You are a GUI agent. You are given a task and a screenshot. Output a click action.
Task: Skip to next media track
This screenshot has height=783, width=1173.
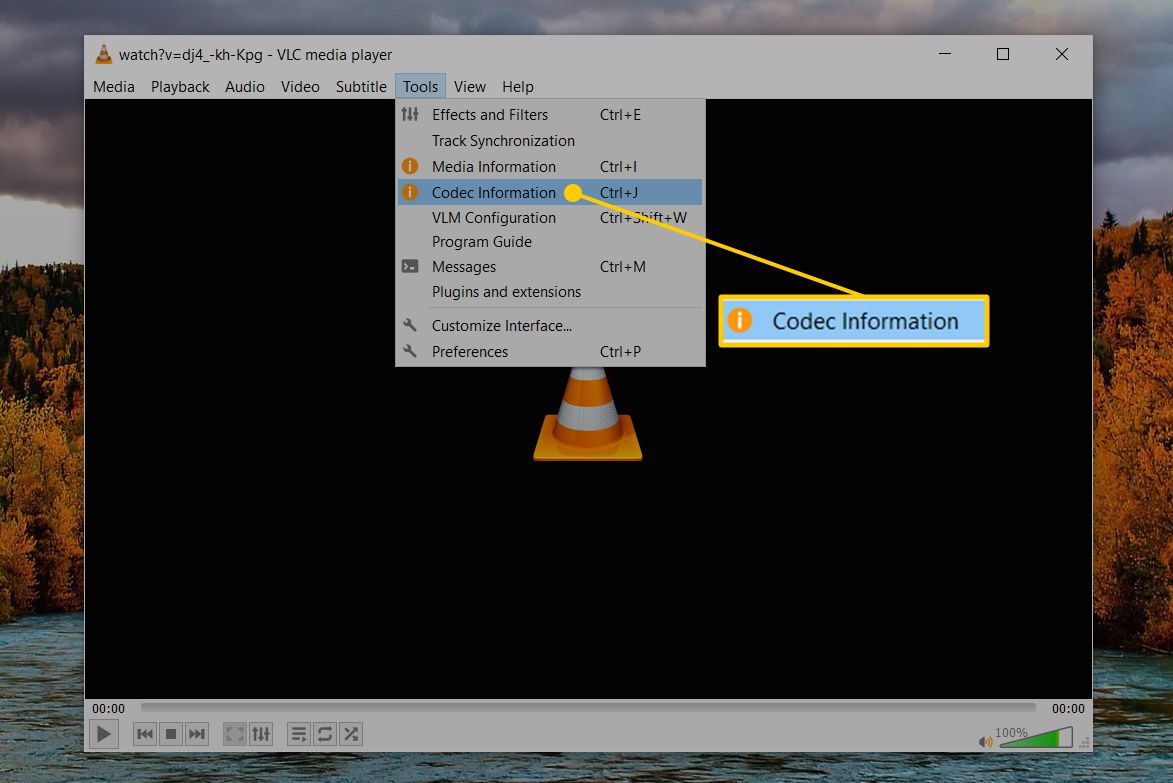(x=197, y=734)
